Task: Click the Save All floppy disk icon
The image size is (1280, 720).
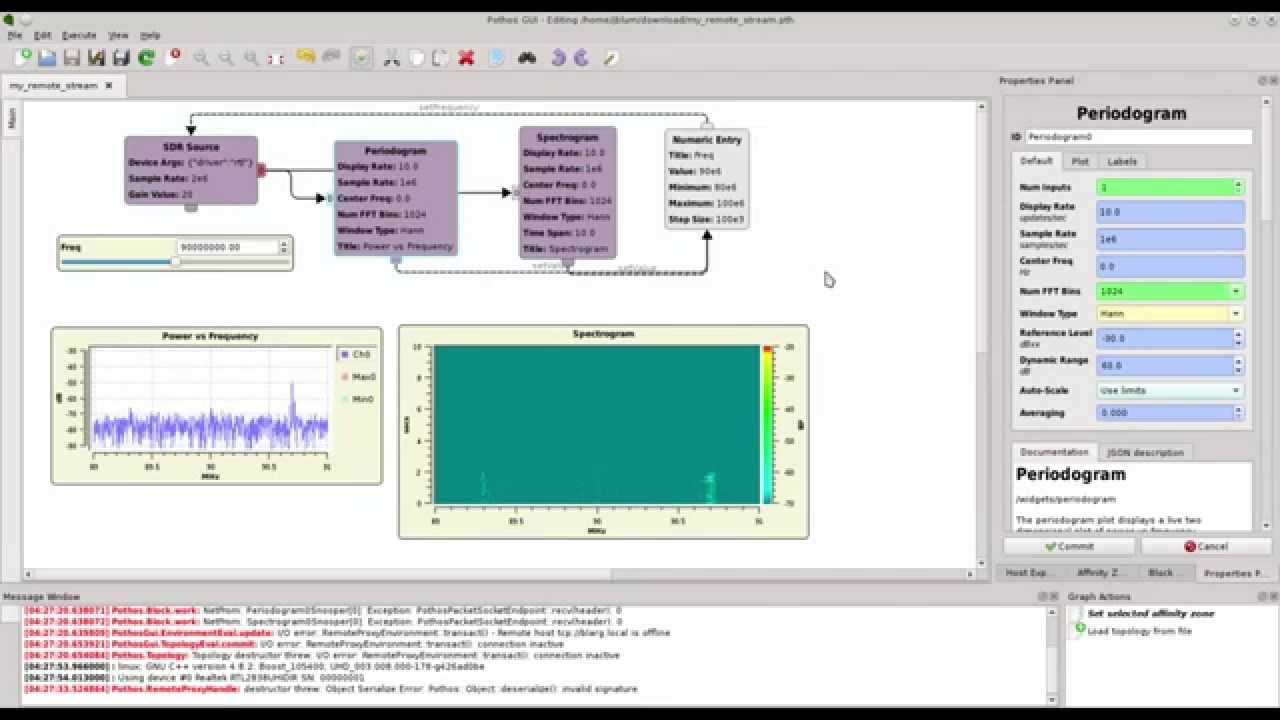Action: click(x=121, y=58)
